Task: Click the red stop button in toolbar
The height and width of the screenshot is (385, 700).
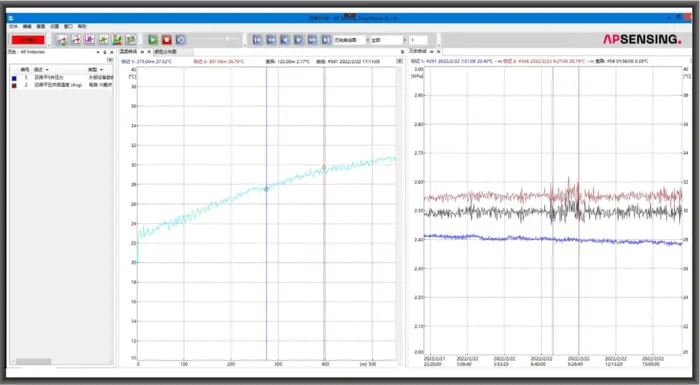Action: click(x=167, y=40)
